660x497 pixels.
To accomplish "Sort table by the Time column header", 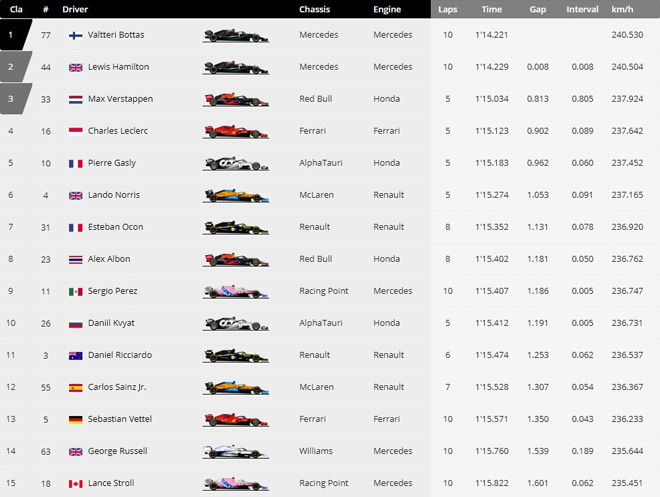I will 491,9.
